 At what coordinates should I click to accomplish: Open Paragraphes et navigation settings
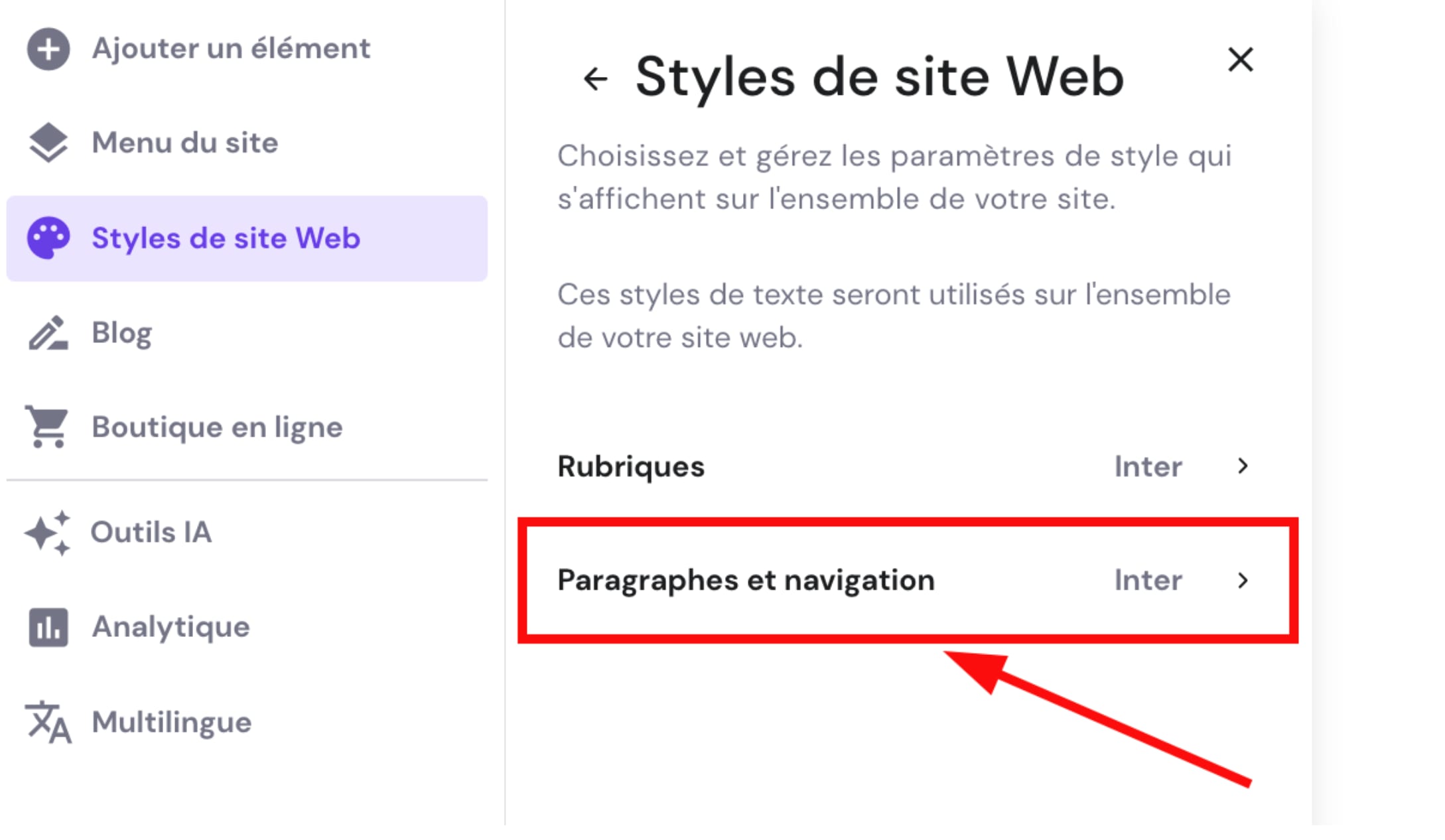coord(902,580)
